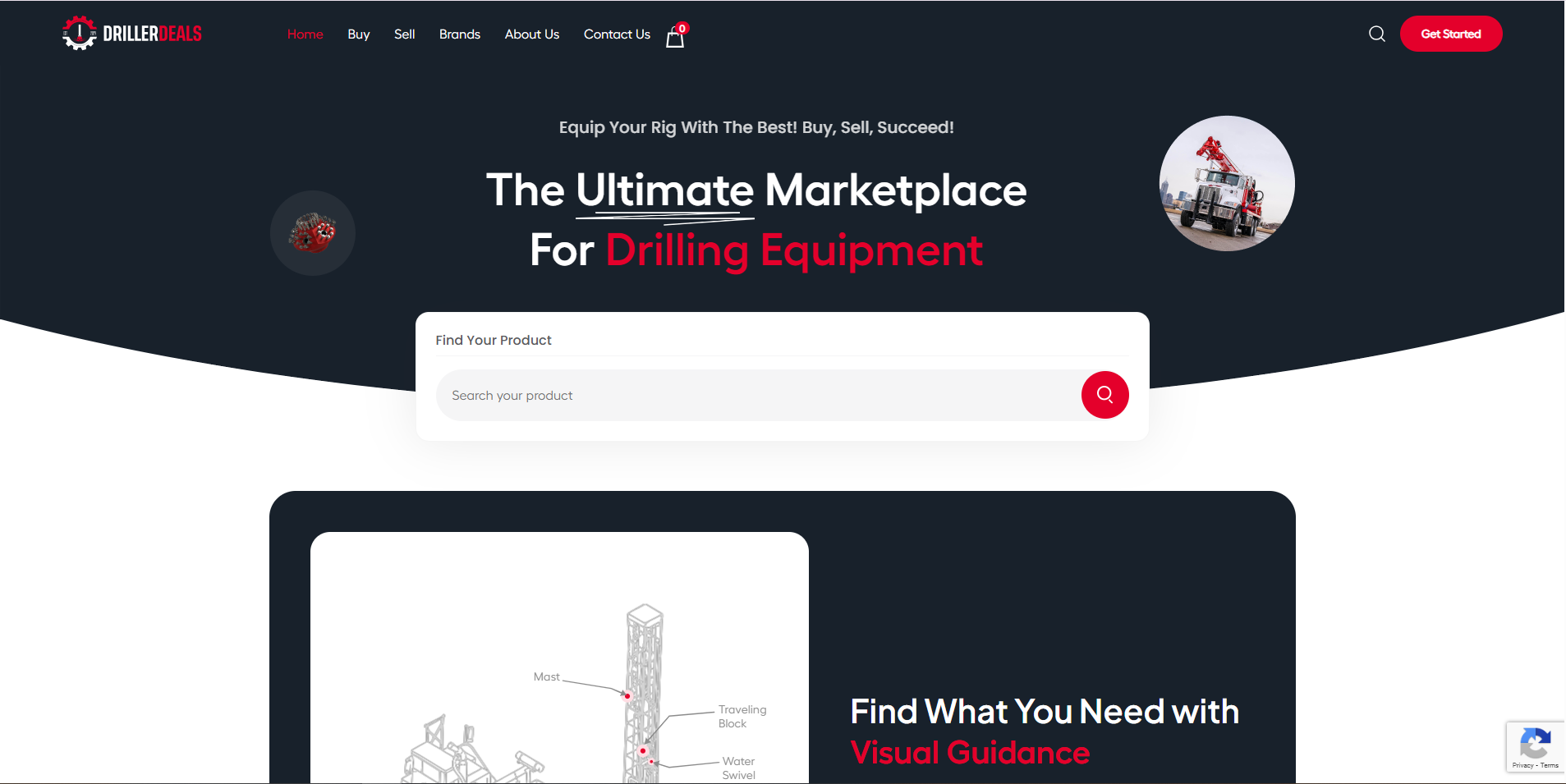Image resolution: width=1566 pixels, height=784 pixels.
Task: Open the Contact Us link
Action: 617,34
